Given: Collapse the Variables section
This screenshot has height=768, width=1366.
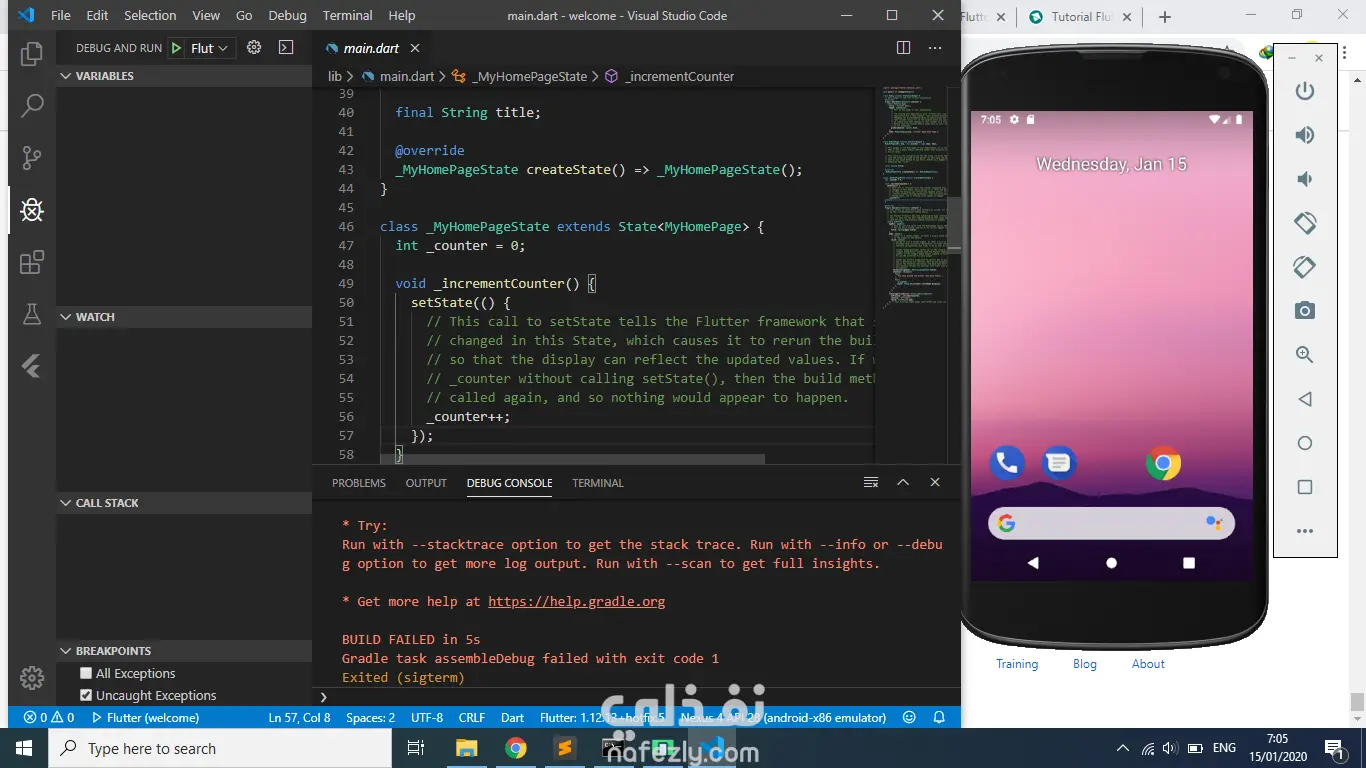Looking at the screenshot, I should tap(104, 76).
